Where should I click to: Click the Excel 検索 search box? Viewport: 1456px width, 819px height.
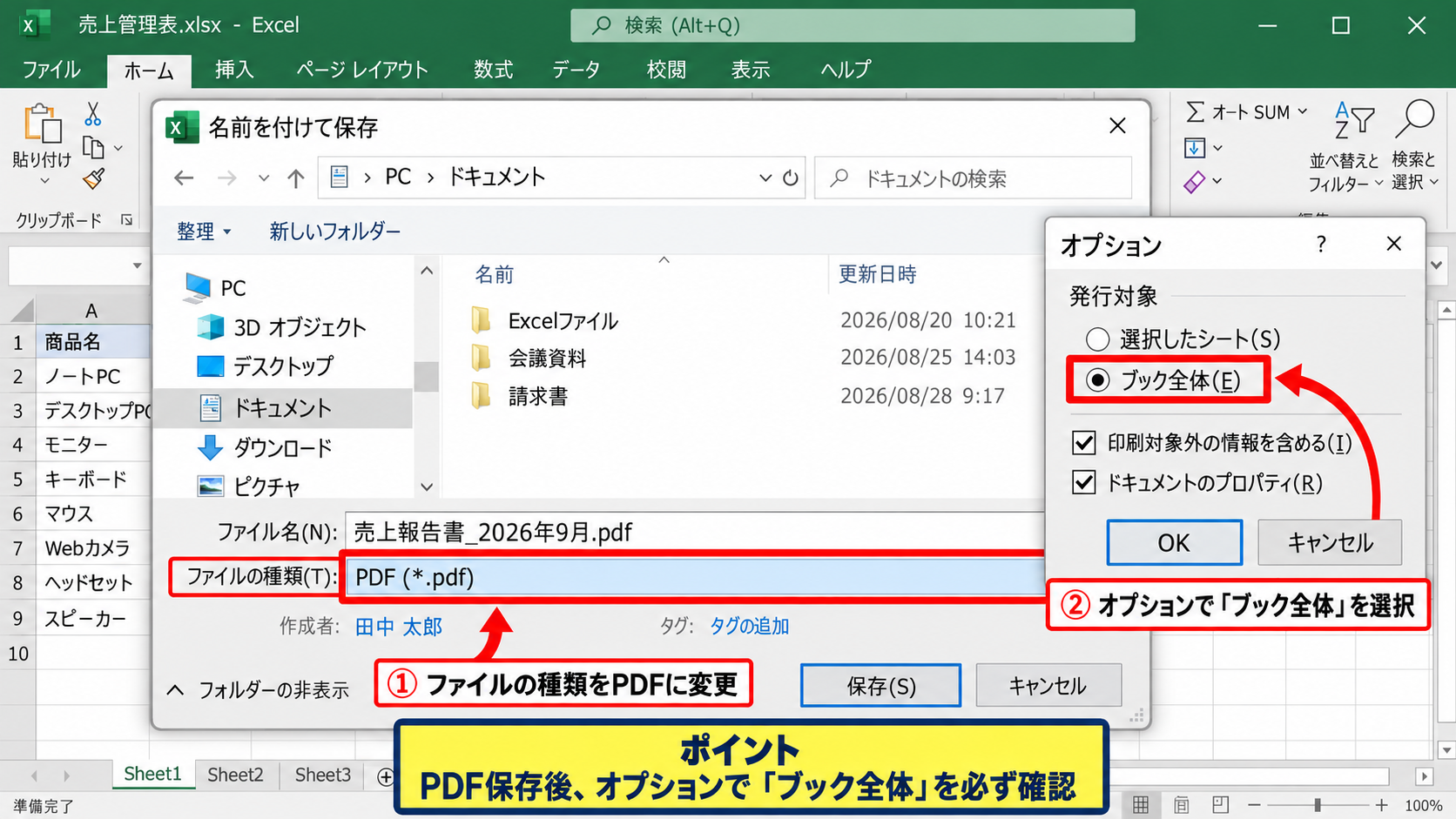point(853,25)
